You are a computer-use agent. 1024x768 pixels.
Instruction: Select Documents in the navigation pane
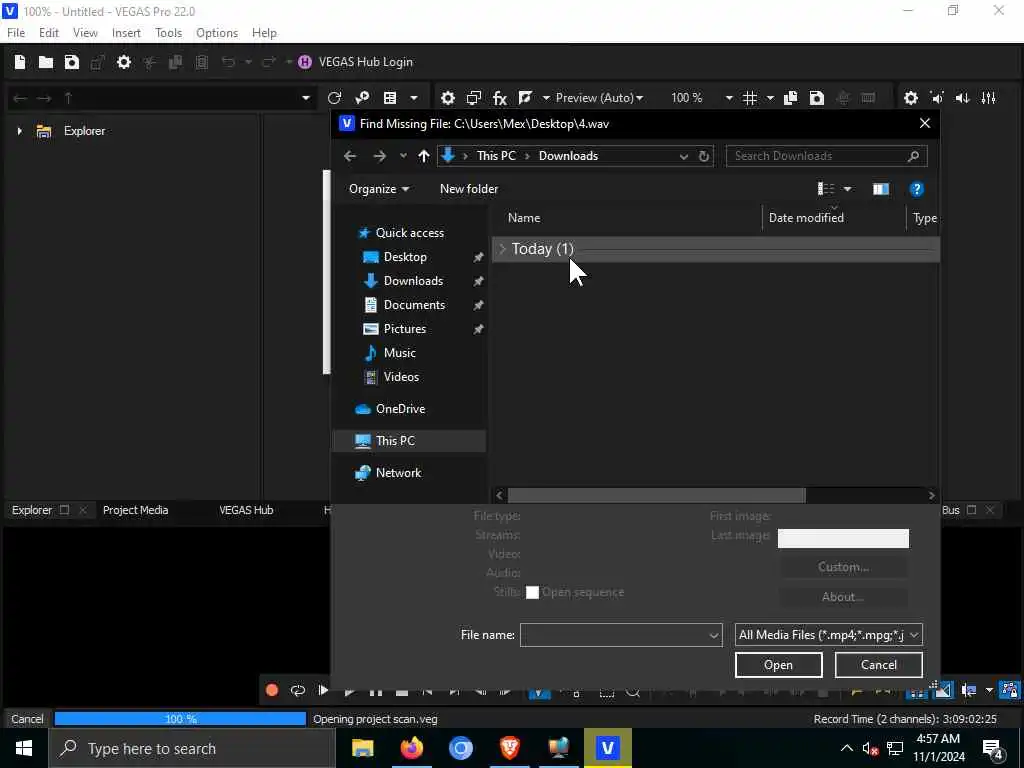[x=414, y=305]
